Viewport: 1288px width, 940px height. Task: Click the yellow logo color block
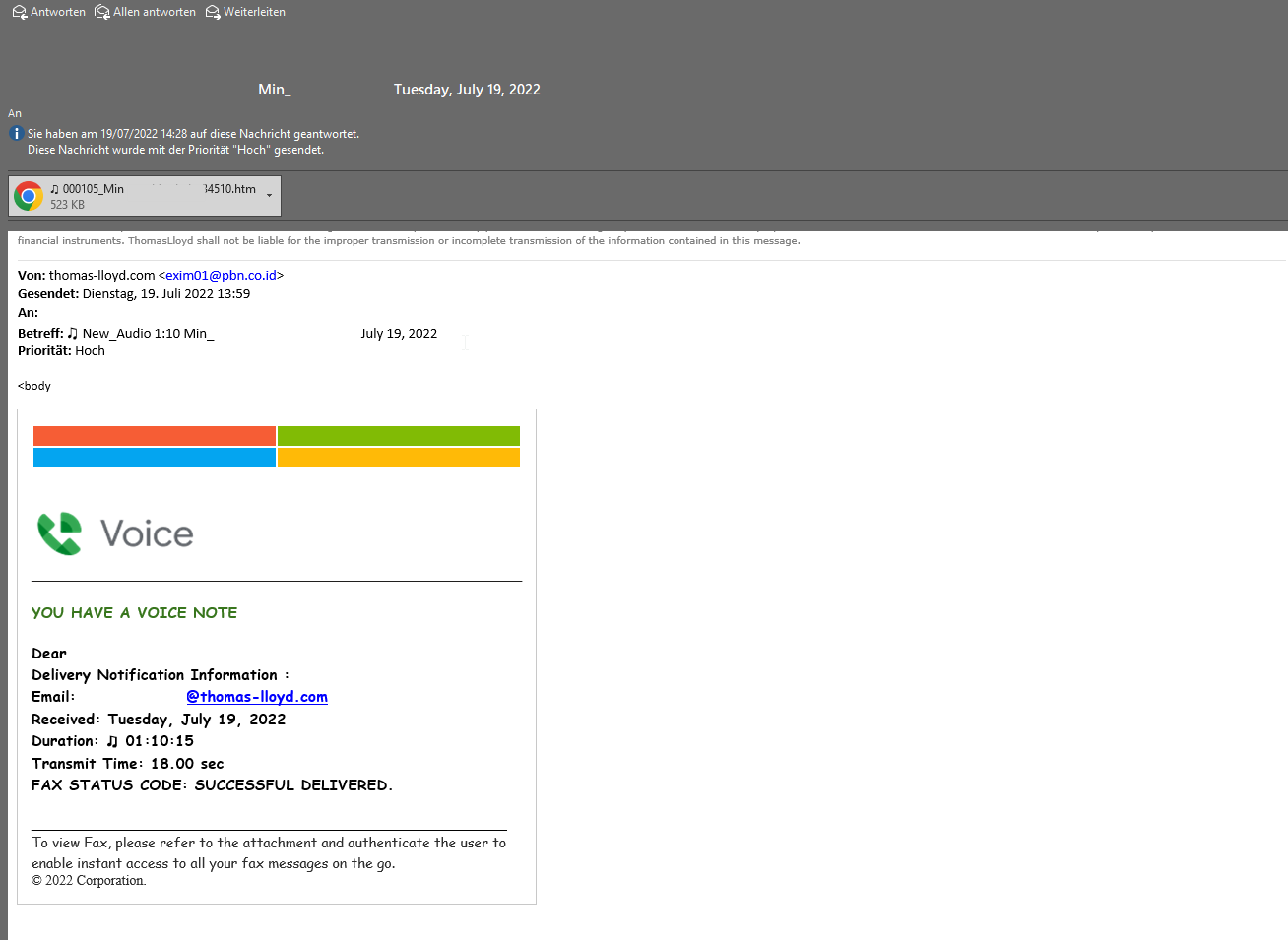point(399,458)
